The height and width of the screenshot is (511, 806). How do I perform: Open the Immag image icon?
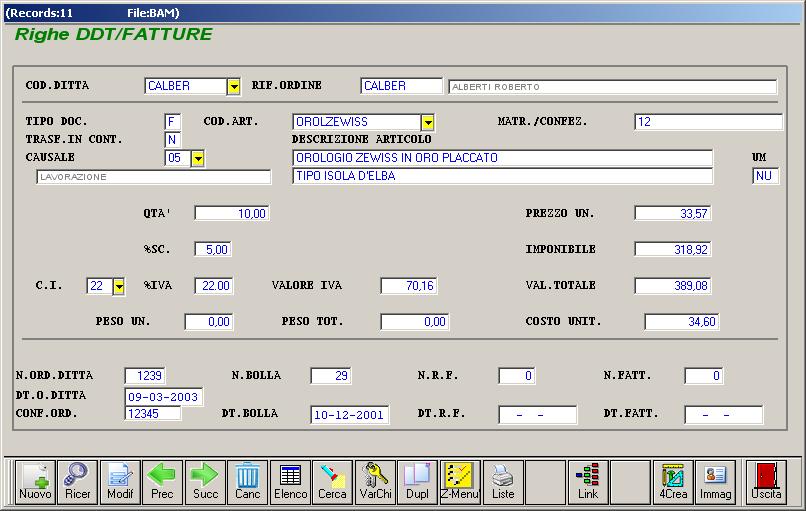(x=716, y=482)
